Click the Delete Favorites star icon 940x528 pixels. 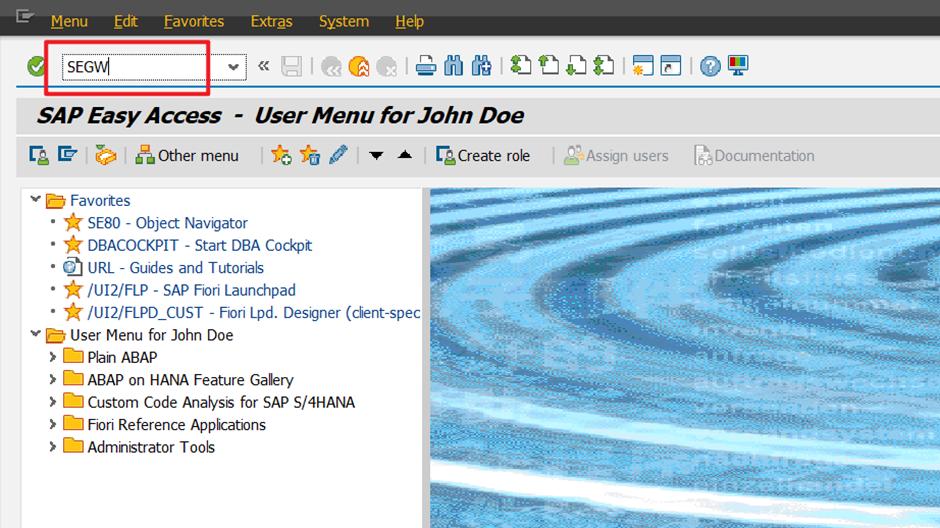tap(310, 155)
